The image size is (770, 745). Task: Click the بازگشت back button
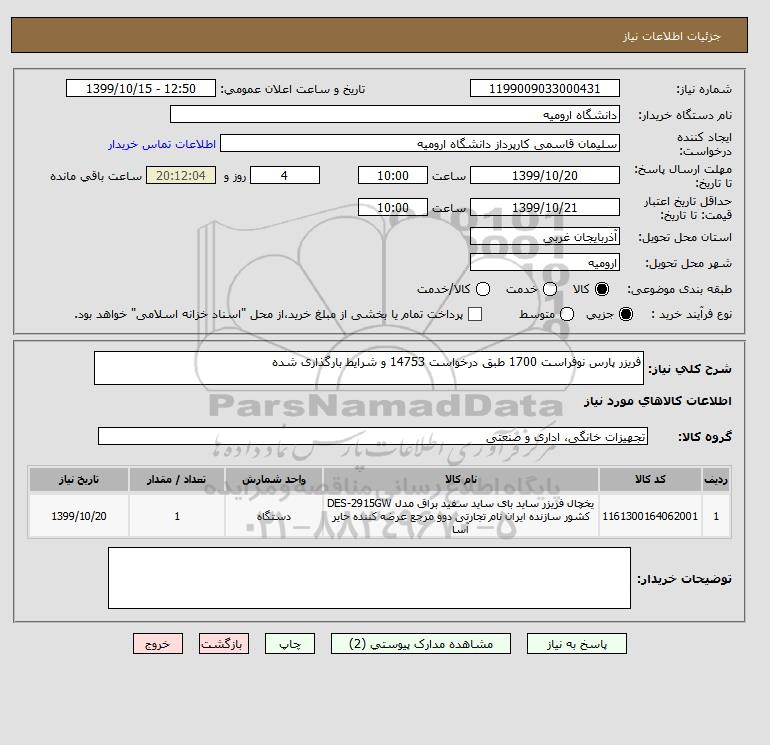pyautogui.click(x=224, y=644)
